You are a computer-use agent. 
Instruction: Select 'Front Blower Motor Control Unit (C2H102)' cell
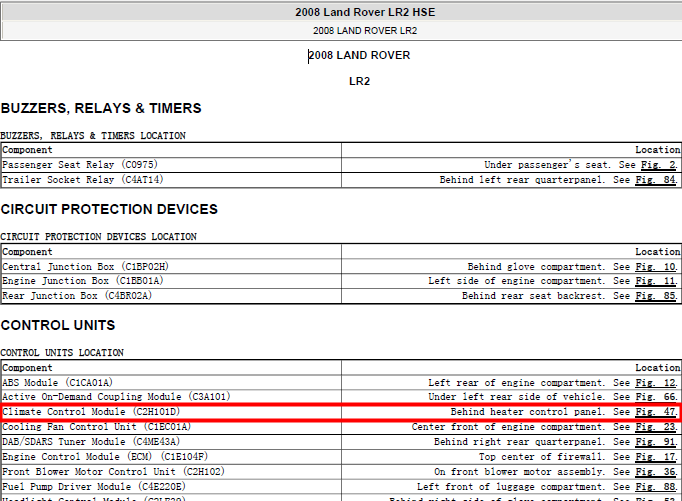[x=171, y=472]
